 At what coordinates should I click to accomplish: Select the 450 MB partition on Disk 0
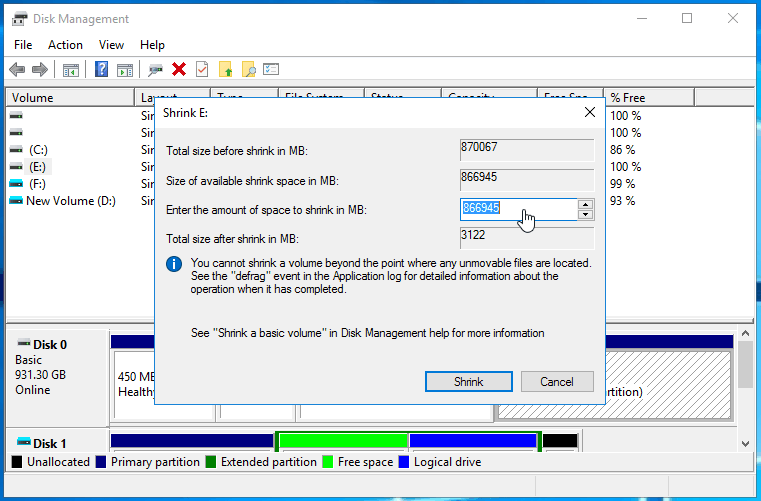click(134, 384)
